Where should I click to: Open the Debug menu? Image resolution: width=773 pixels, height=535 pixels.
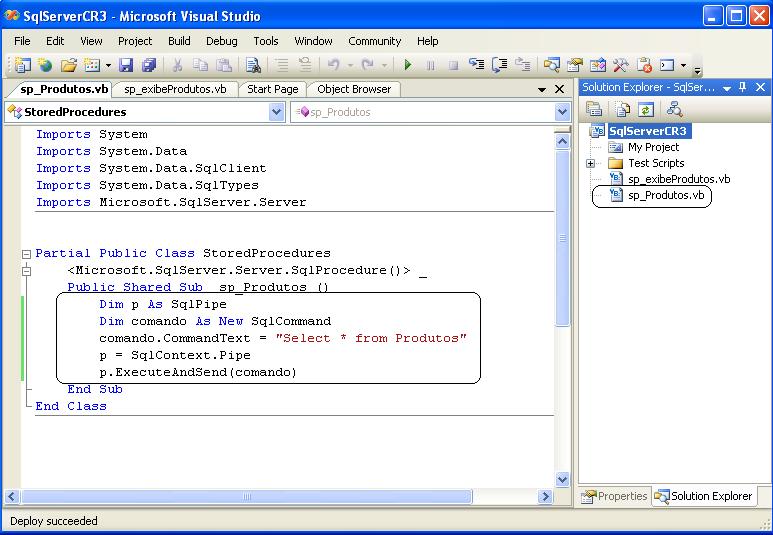pos(222,41)
